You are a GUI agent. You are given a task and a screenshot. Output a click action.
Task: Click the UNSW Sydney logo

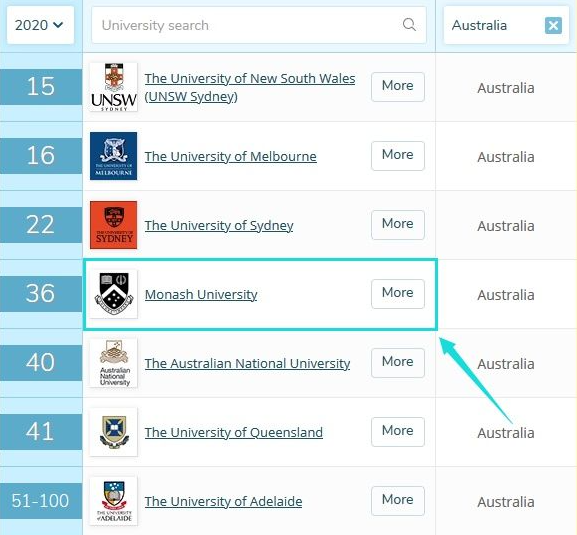pos(114,87)
